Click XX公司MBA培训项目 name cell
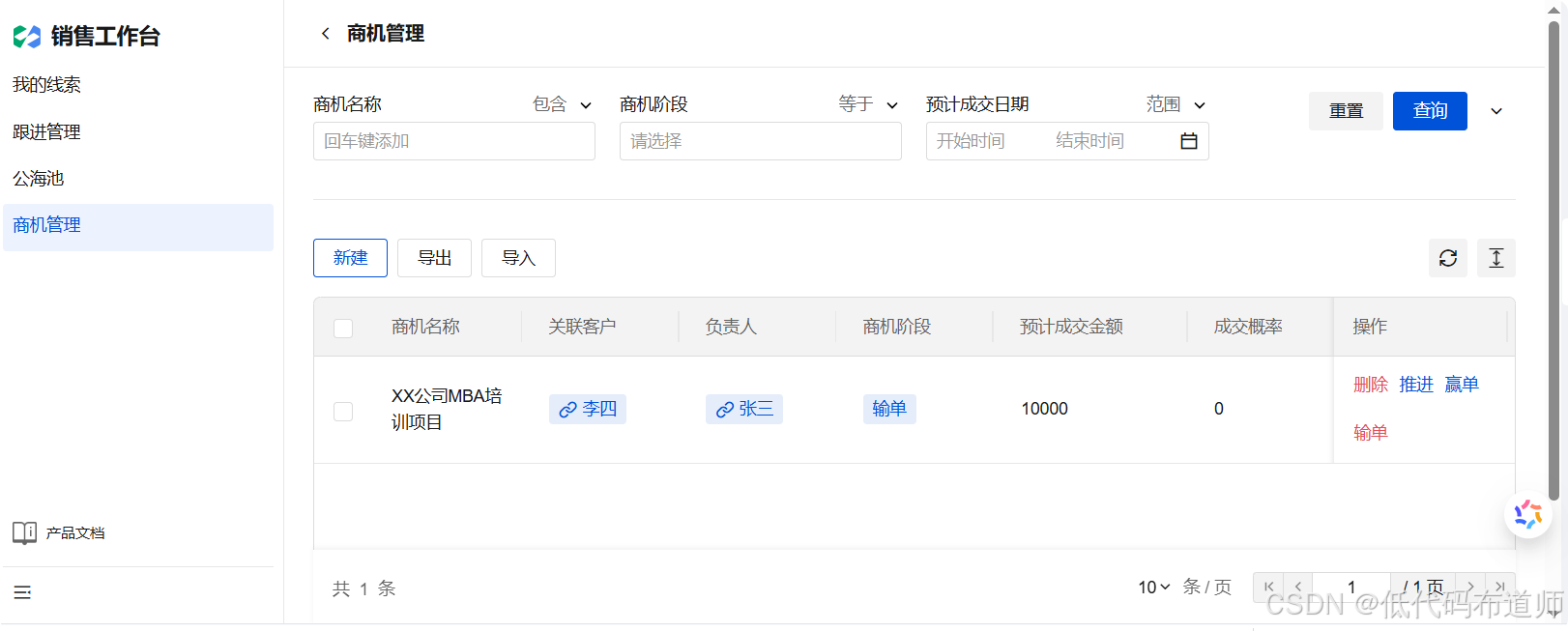Image resolution: width=1568 pixels, height=631 pixels. pos(447,409)
